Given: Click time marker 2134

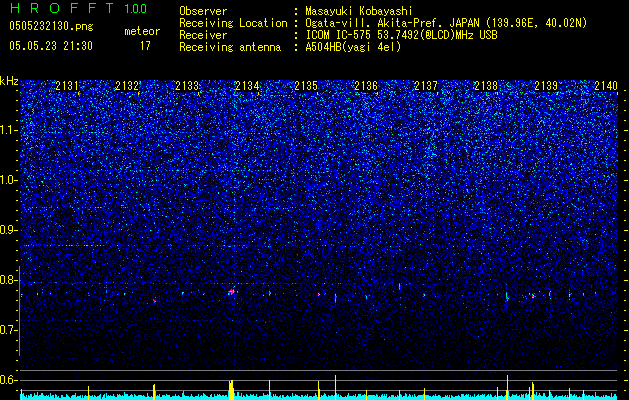Looking at the screenshot, I should pos(247,86).
